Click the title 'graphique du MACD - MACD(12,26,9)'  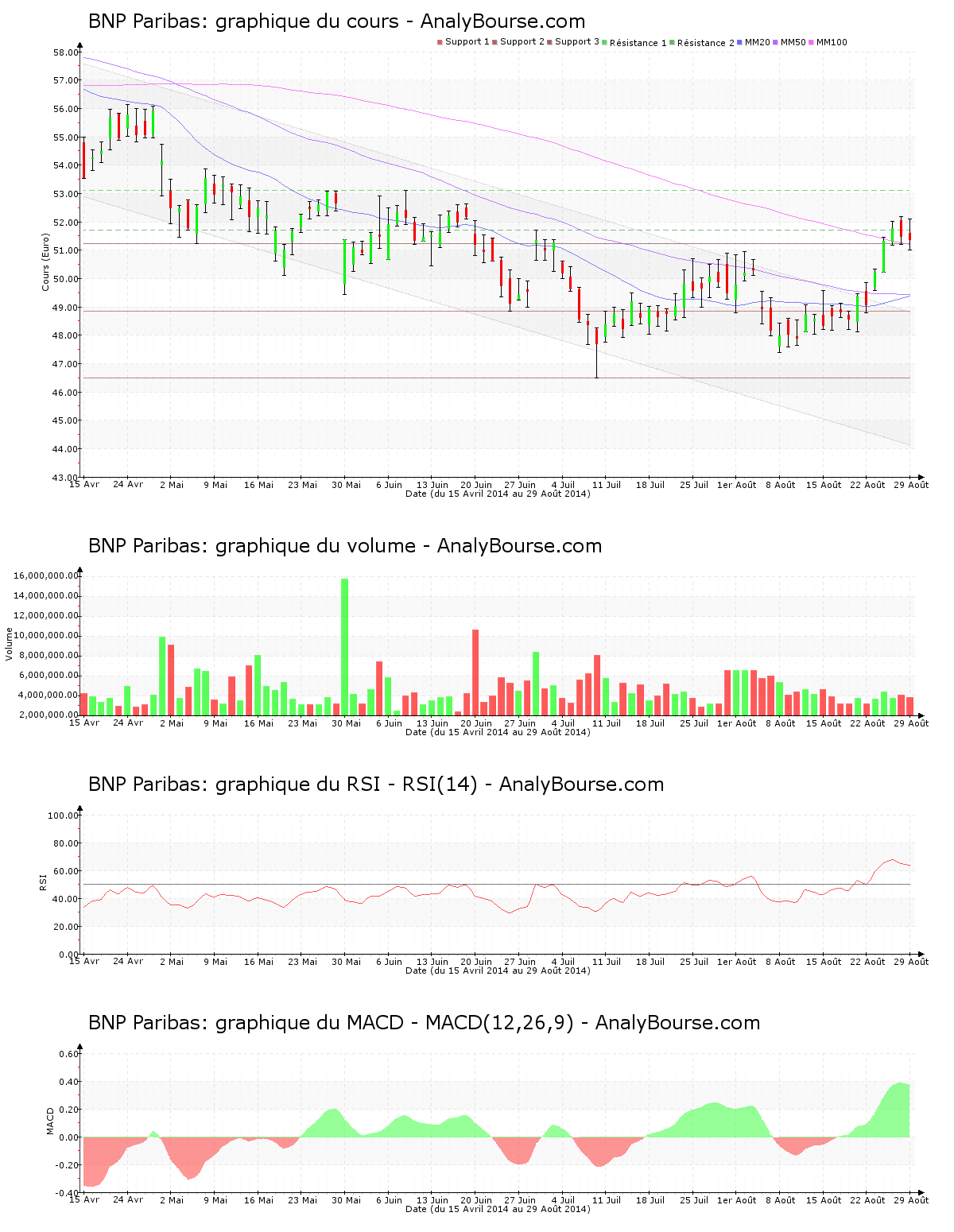coord(394,1023)
